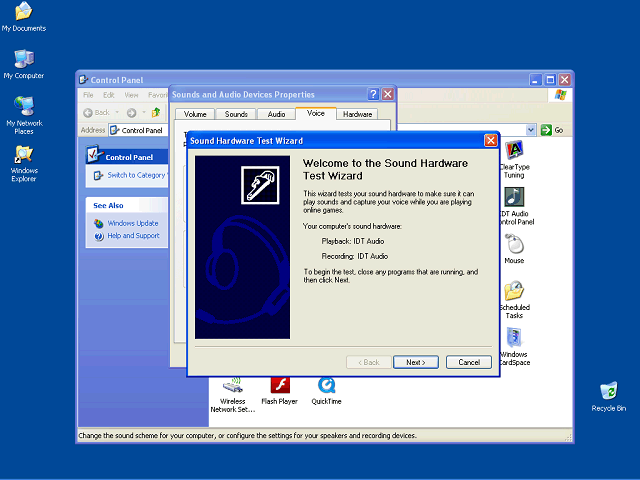Open Windows CardSpace icon
Viewport: 640px width, 480px height.
pos(514,347)
